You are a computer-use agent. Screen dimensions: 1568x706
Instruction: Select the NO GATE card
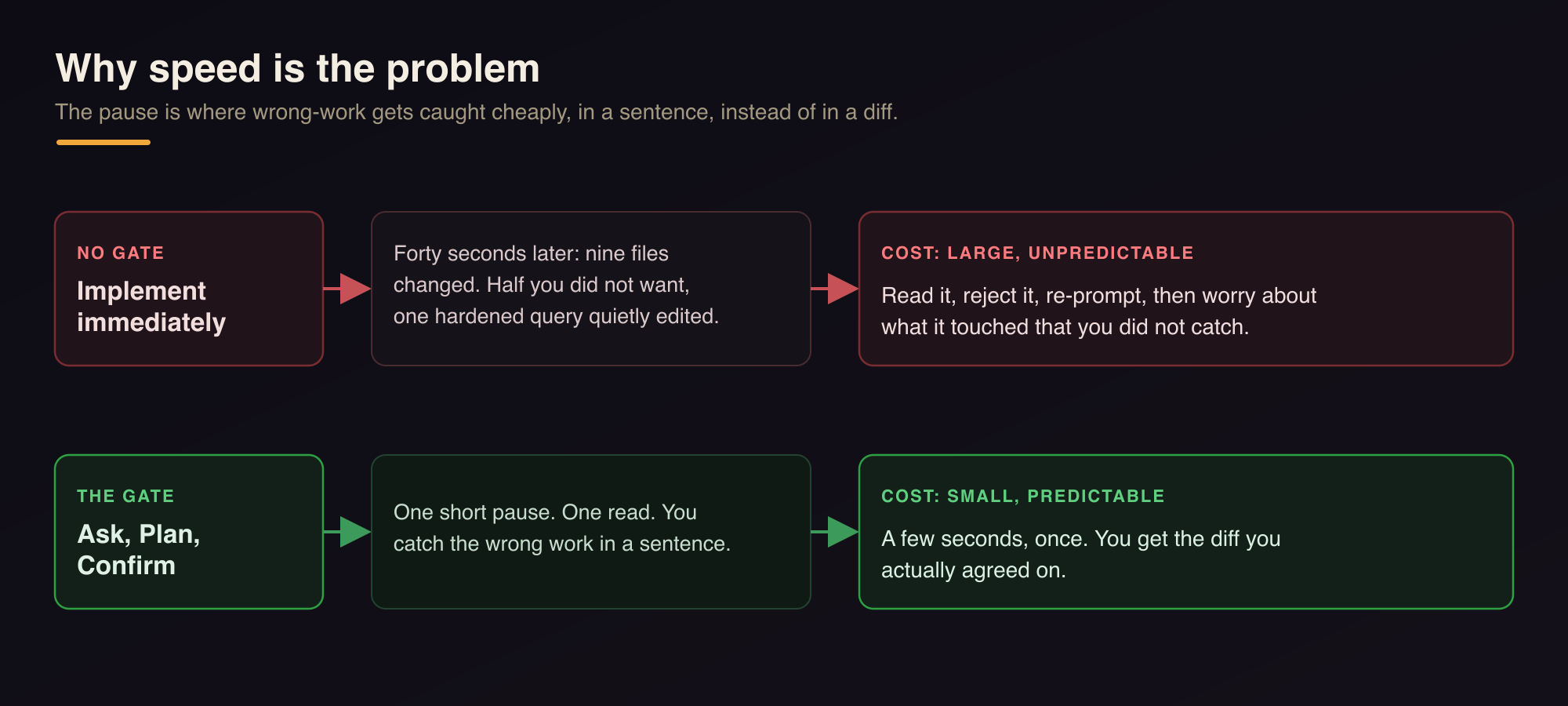pyautogui.click(x=189, y=289)
